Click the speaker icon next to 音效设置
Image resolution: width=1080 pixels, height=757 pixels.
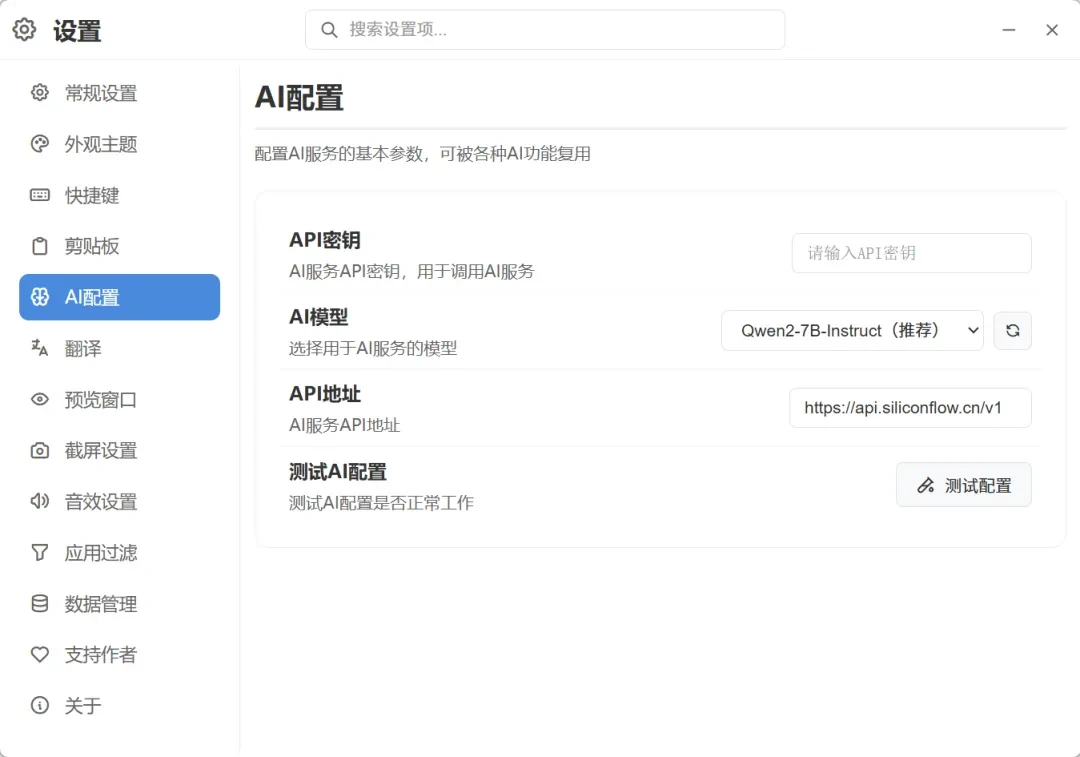point(40,501)
